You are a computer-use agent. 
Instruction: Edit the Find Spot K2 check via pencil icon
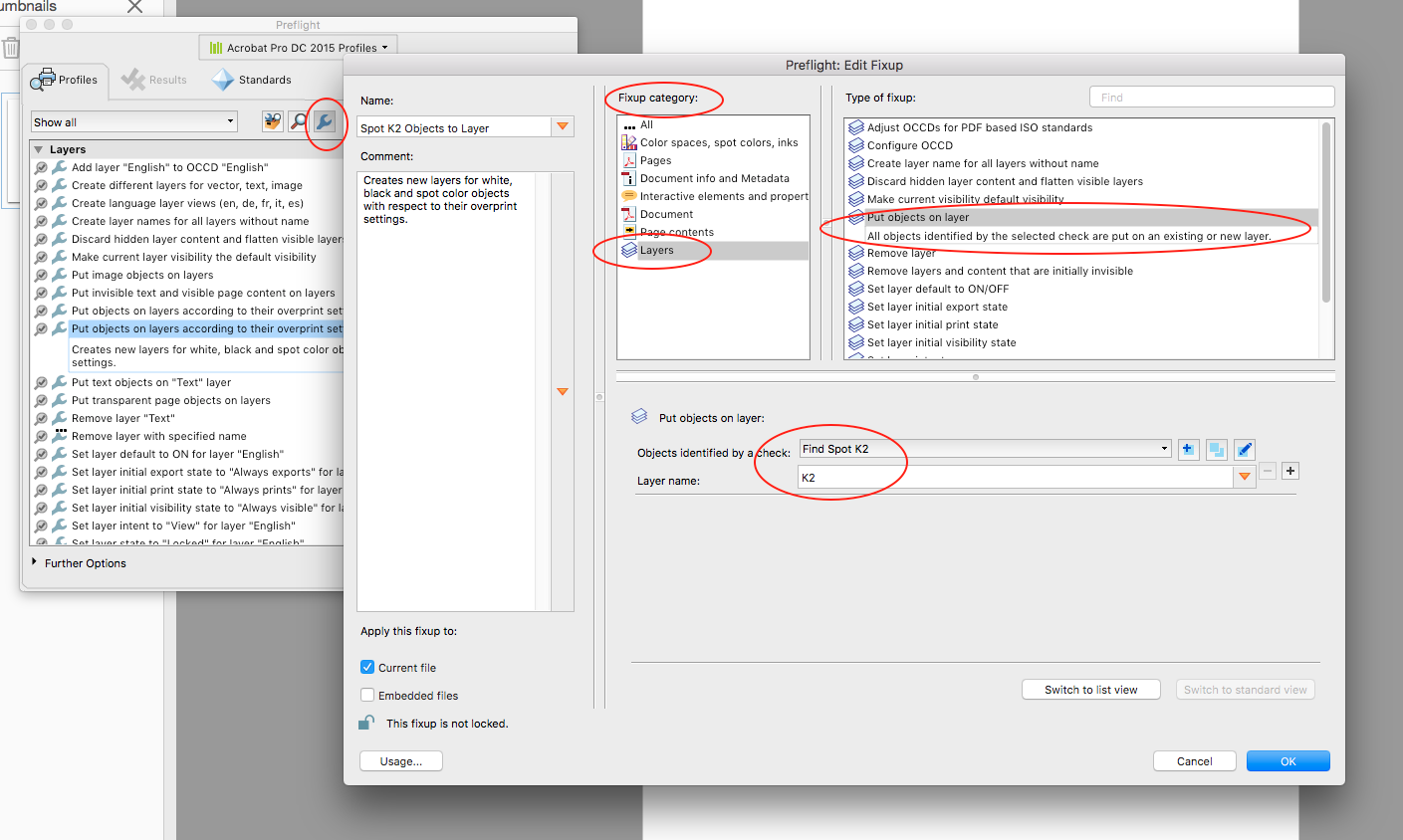1244,449
